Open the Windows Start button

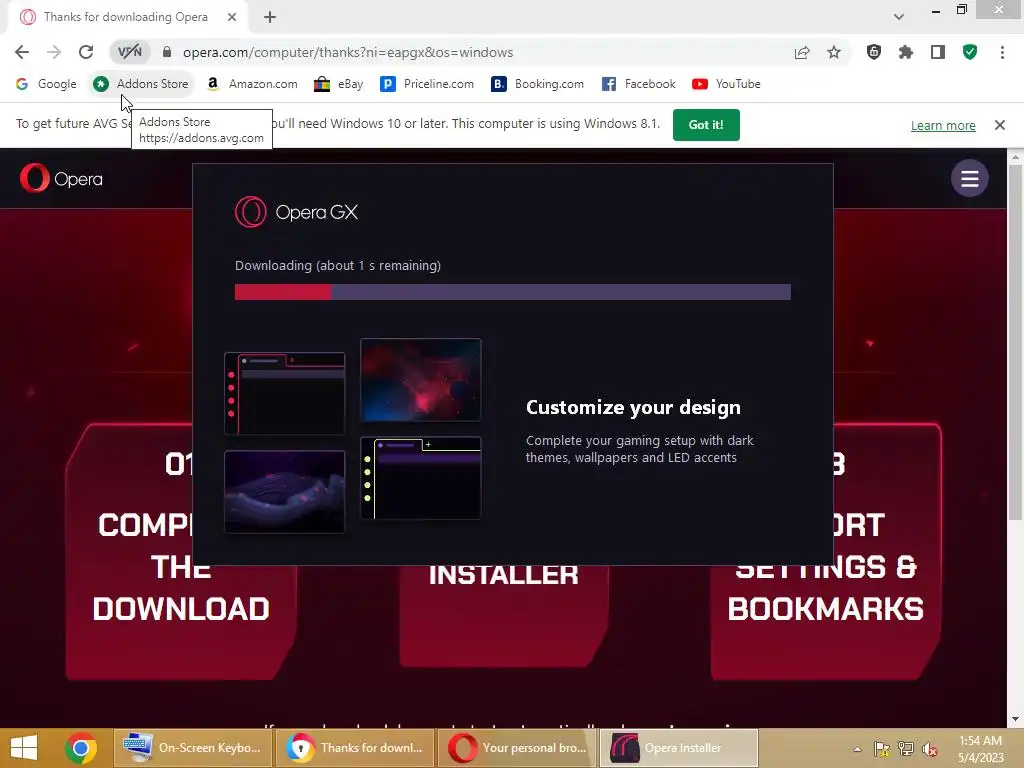pos(24,748)
